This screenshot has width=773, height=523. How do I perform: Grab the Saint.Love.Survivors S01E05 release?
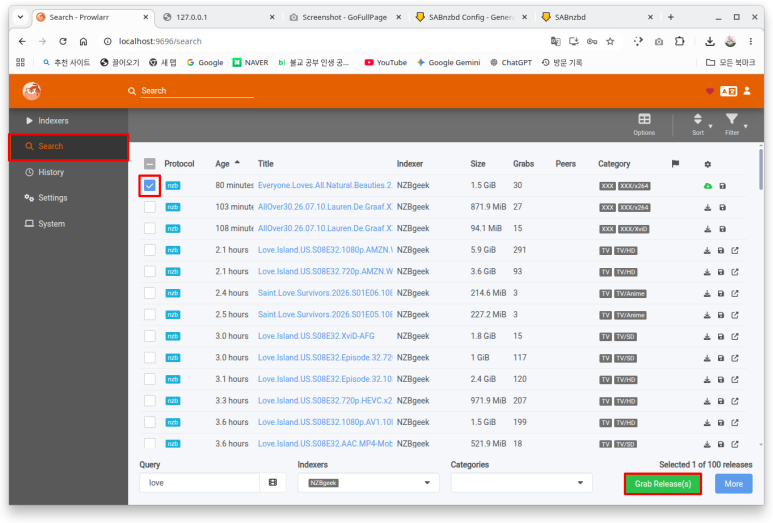tap(707, 315)
